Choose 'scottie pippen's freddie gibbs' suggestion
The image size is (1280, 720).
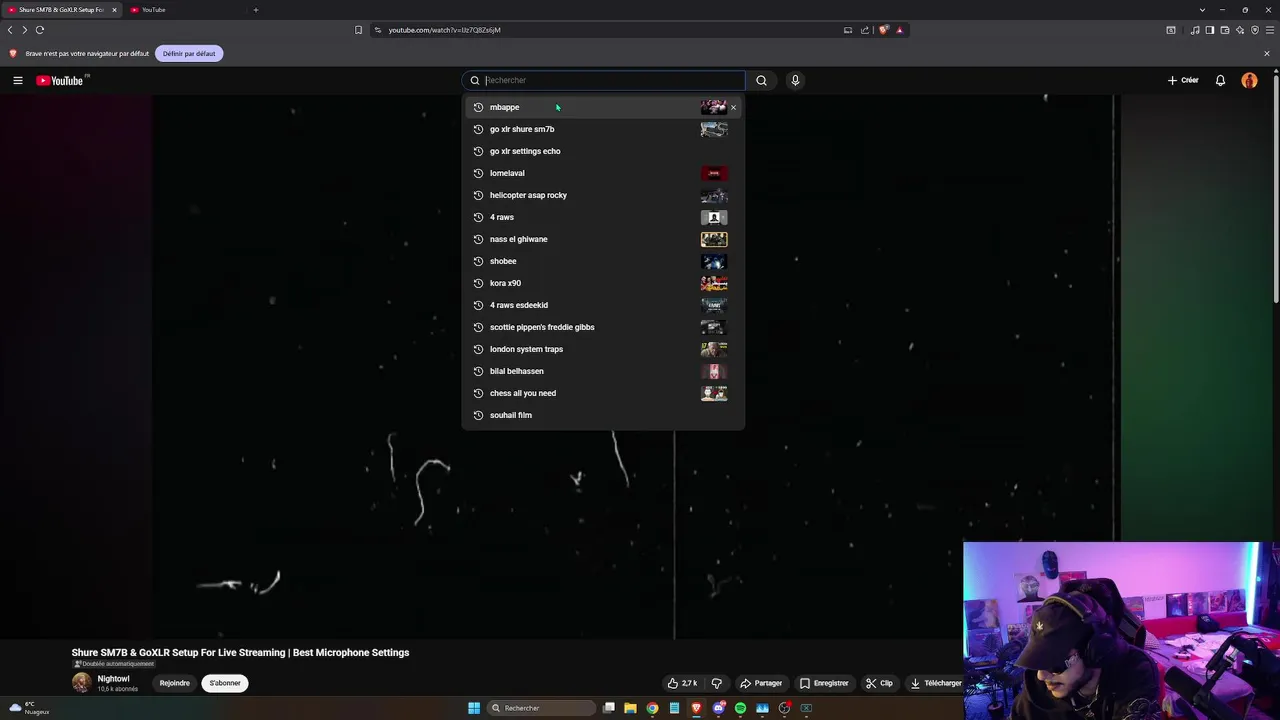(603, 327)
